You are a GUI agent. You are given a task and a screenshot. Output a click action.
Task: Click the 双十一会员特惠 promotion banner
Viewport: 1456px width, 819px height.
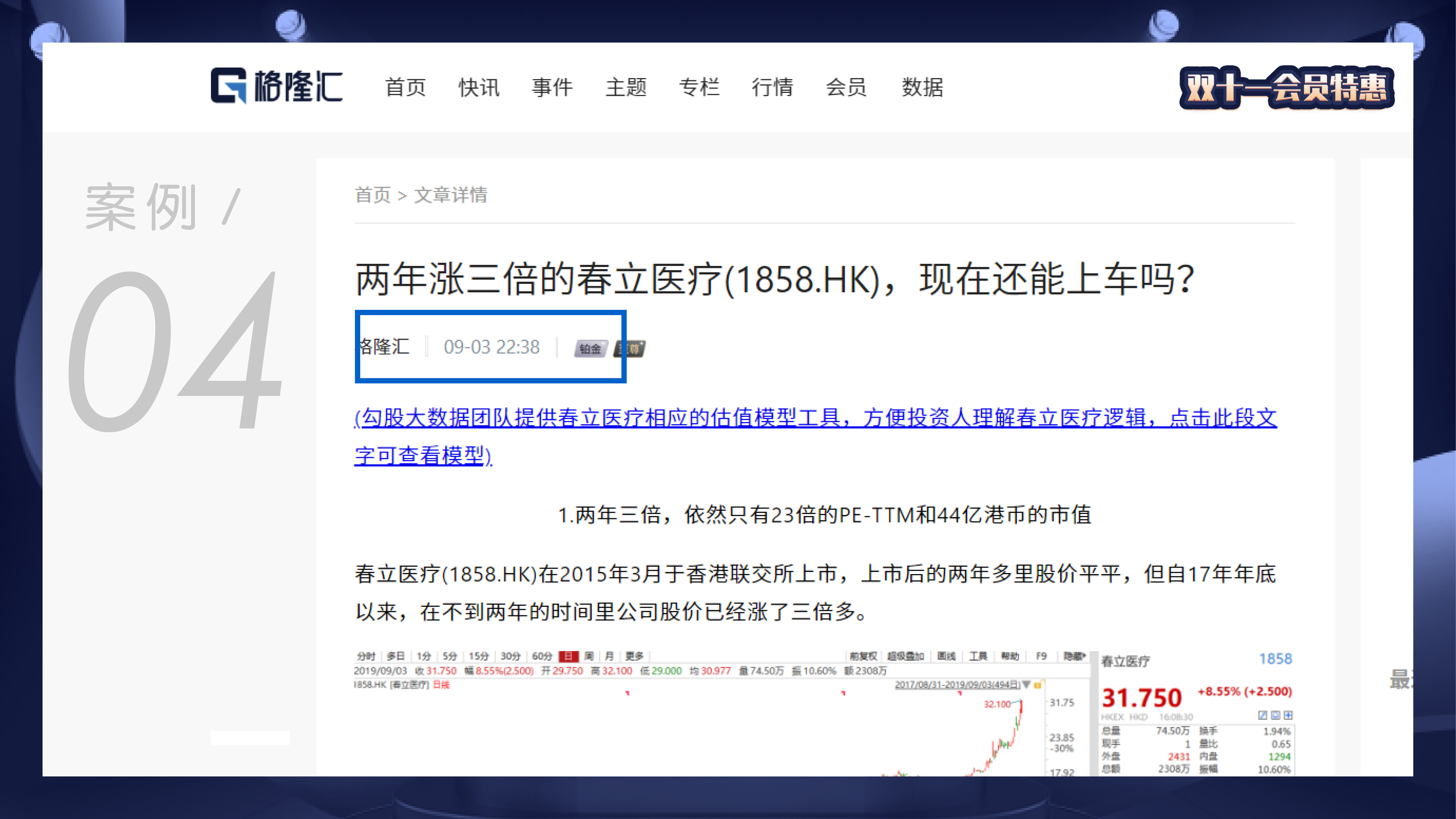click(1286, 88)
